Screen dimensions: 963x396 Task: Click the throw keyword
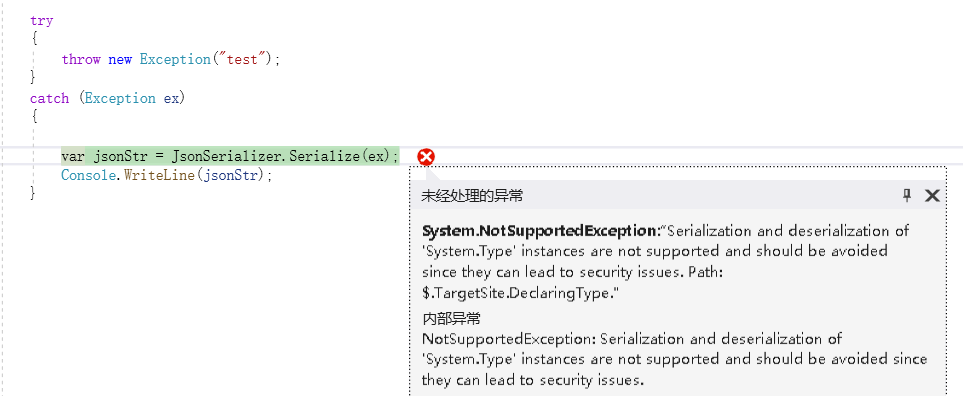click(81, 60)
